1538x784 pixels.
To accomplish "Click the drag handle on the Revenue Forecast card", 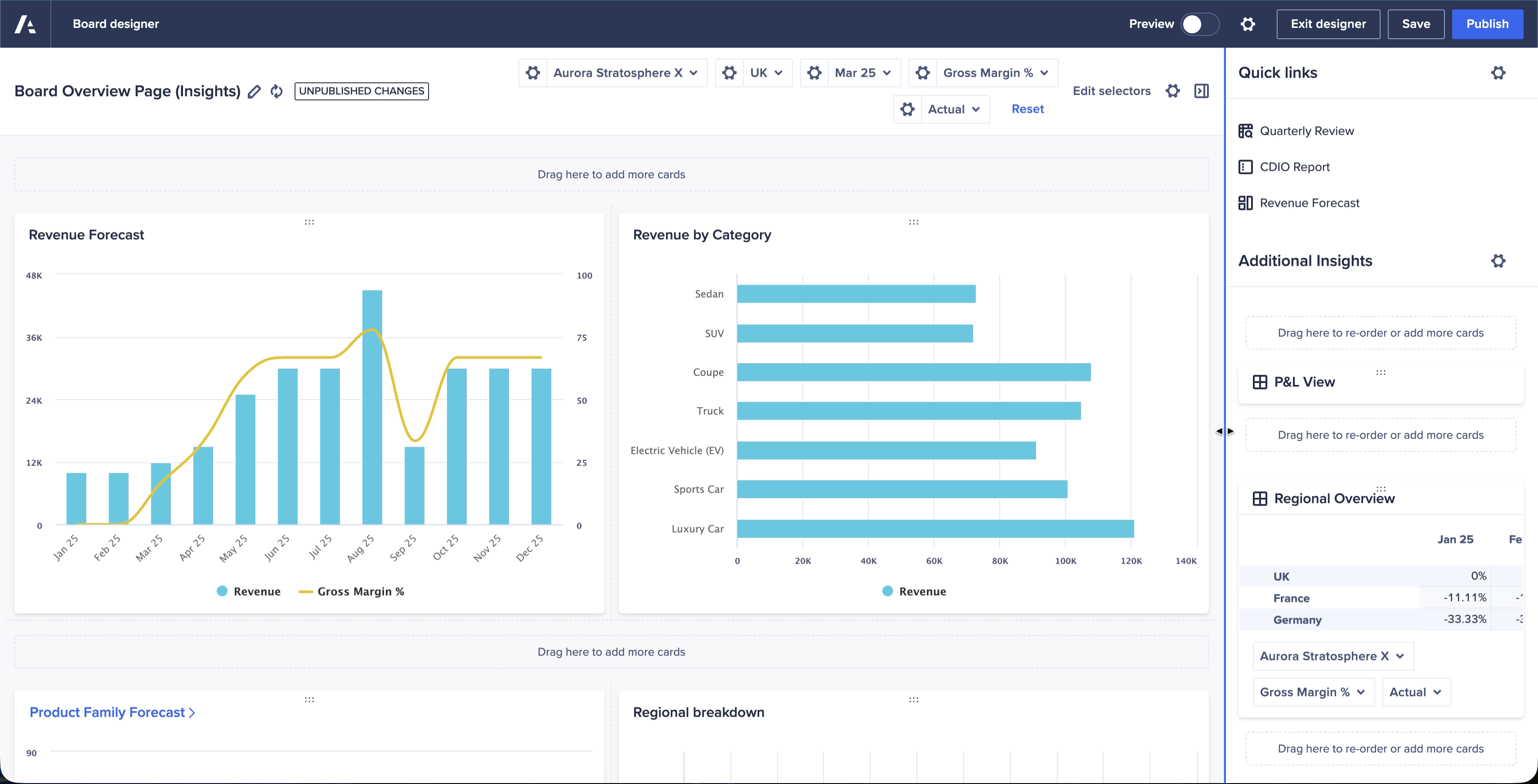I will [x=309, y=222].
